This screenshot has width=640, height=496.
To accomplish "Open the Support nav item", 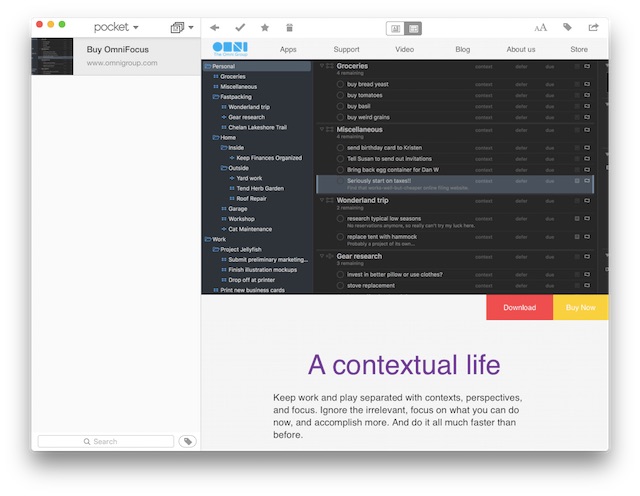I will [x=347, y=49].
